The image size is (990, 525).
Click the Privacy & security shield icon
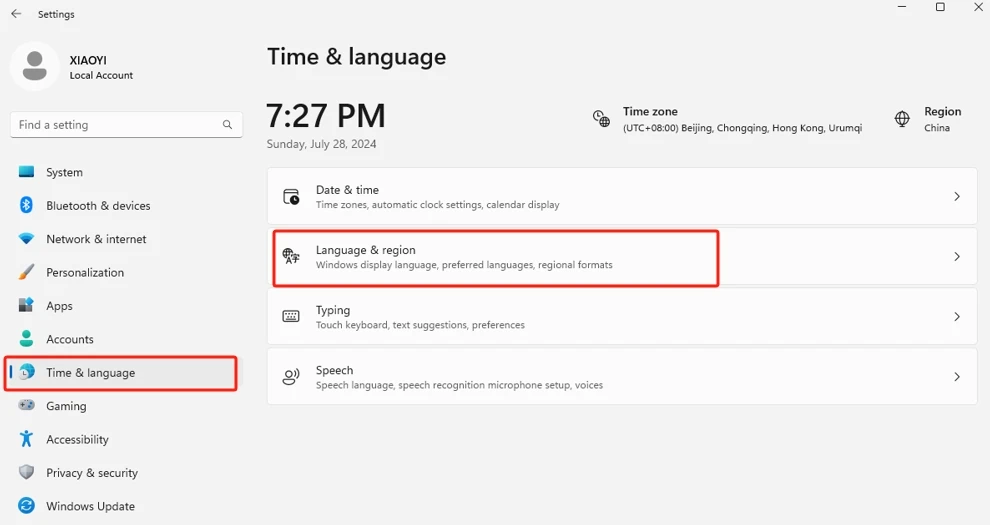pos(26,472)
